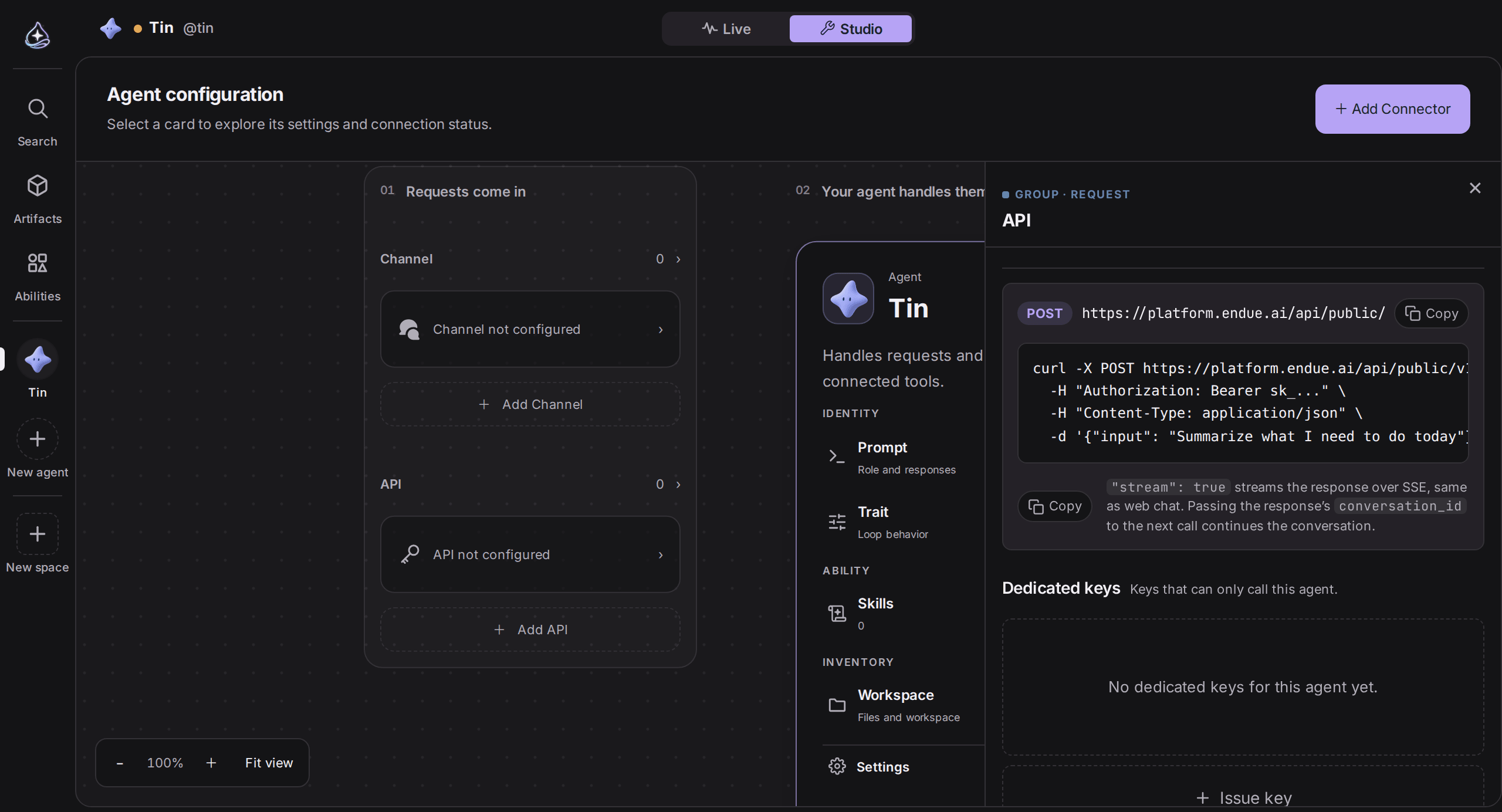The image size is (1502, 812).
Task: Click Add Channel
Action: point(530,404)
